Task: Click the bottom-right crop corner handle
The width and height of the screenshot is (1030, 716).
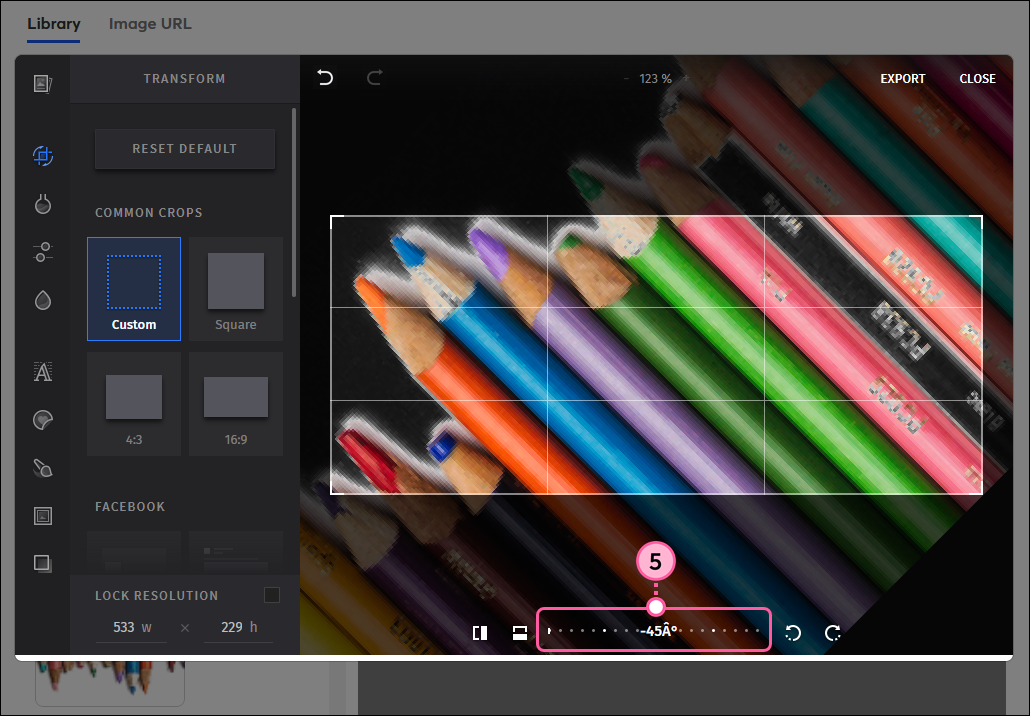Action: [981, 493]
